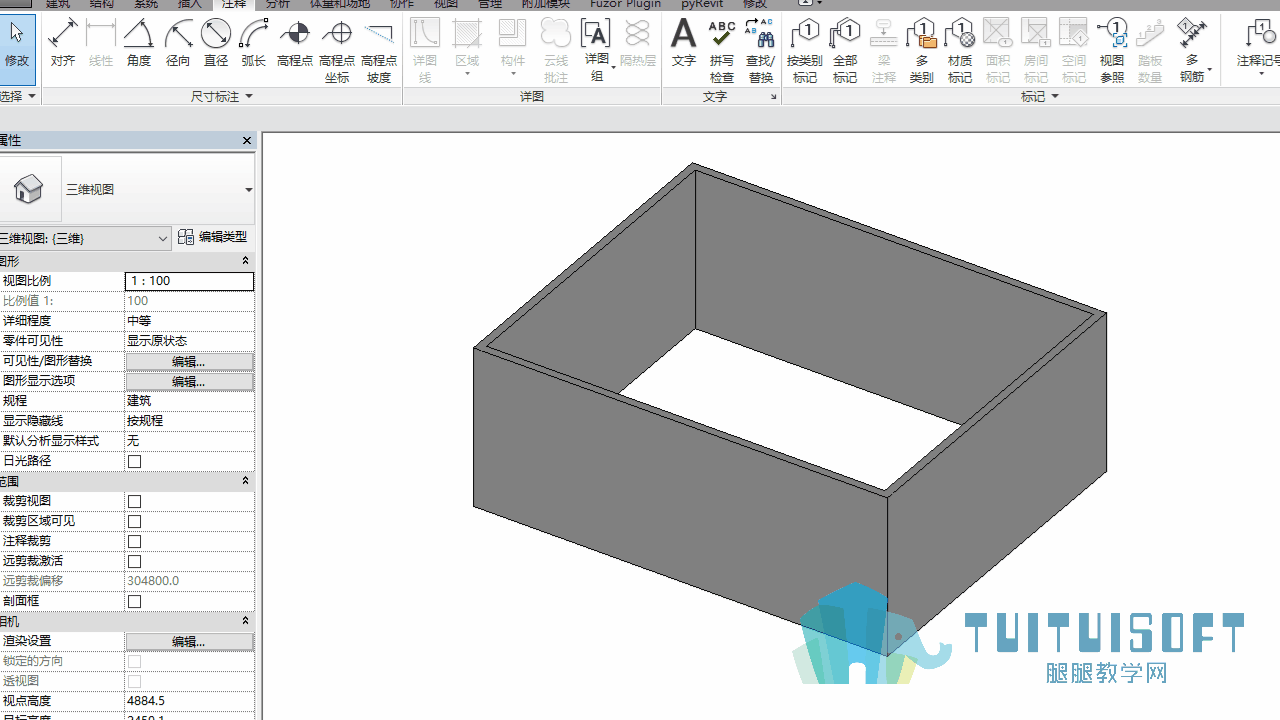Open the pyRevit ribbon tab
This screenshot has height=720, width=1280.
pyautogui.click(x=702, y=4)
